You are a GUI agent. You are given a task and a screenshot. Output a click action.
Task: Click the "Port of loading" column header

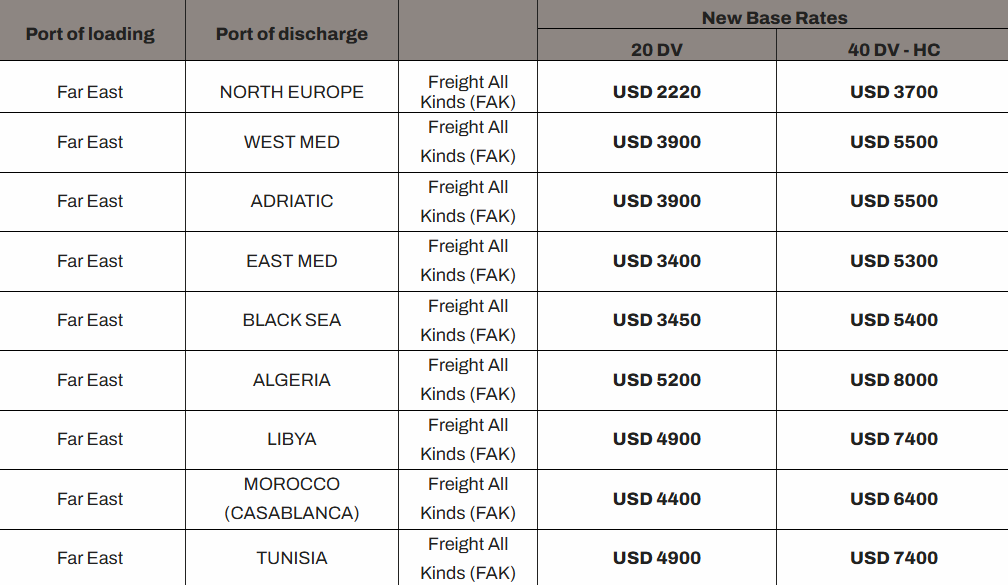[90, 34]
